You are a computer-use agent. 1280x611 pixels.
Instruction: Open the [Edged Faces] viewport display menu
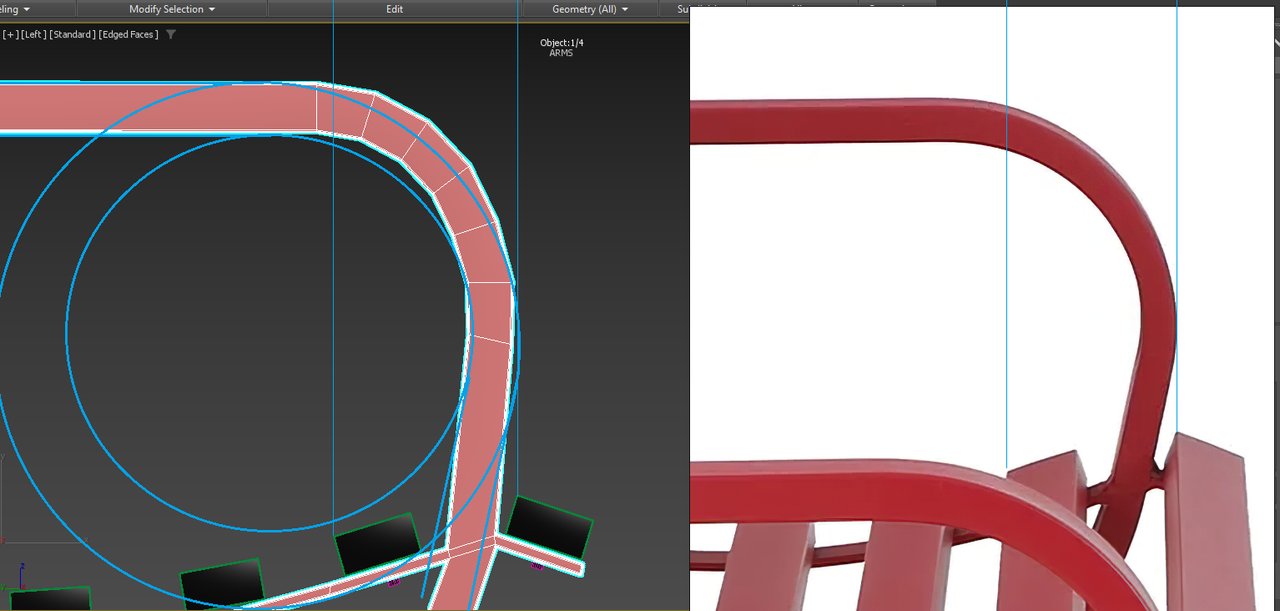[128, 34]
